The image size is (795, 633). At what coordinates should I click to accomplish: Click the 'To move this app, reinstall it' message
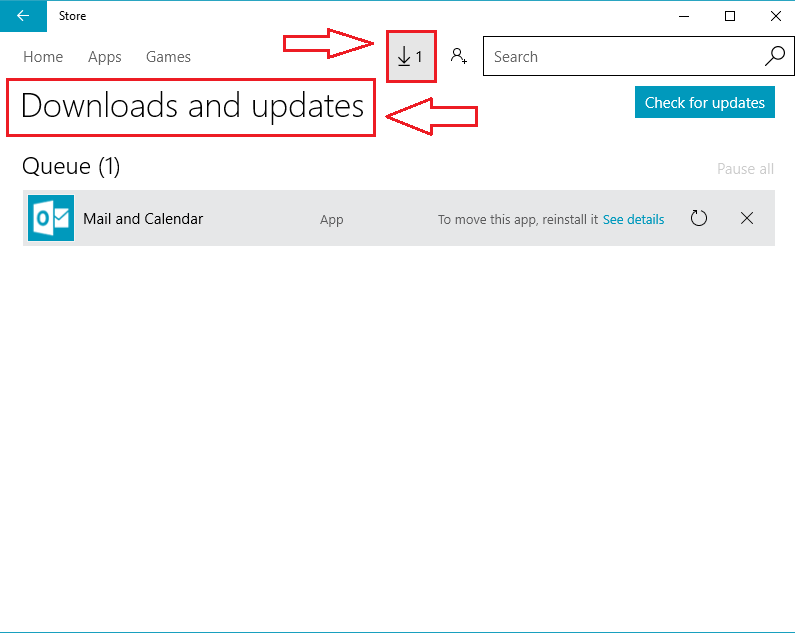pyautogui.click(x=518, y=219)
